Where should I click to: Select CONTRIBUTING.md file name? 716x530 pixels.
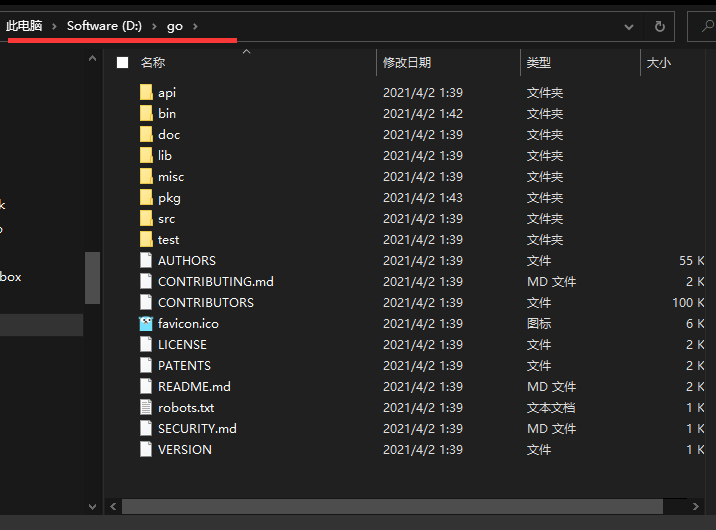click(x=216, y=281)
